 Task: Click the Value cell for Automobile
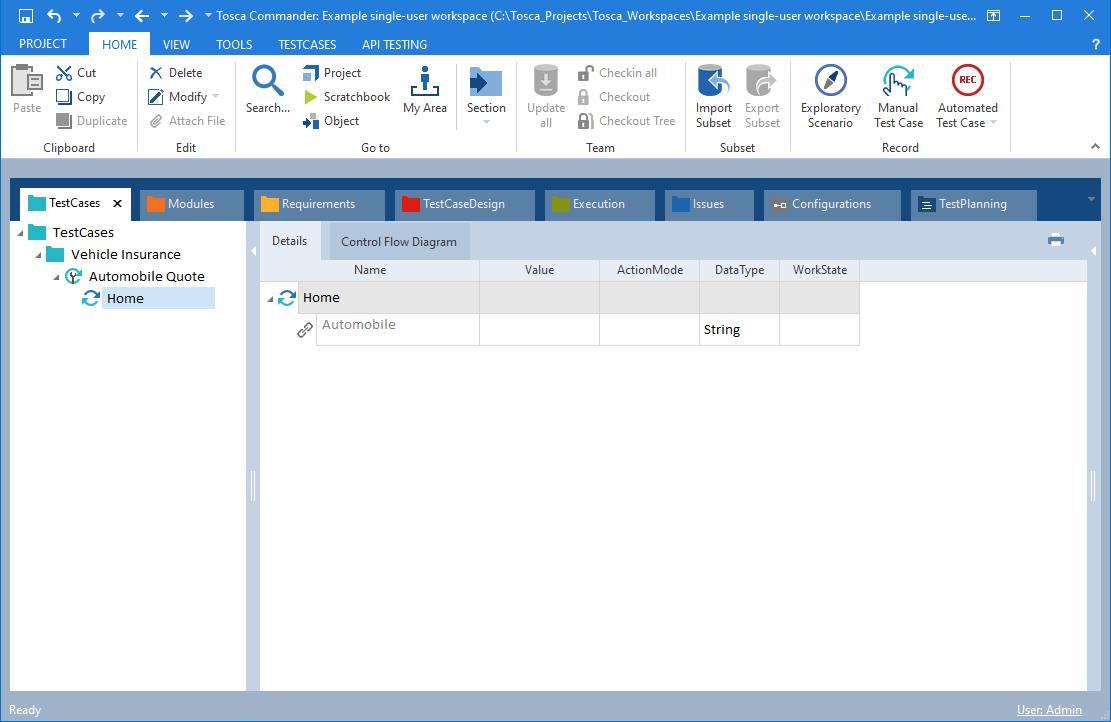click(539, 330)
